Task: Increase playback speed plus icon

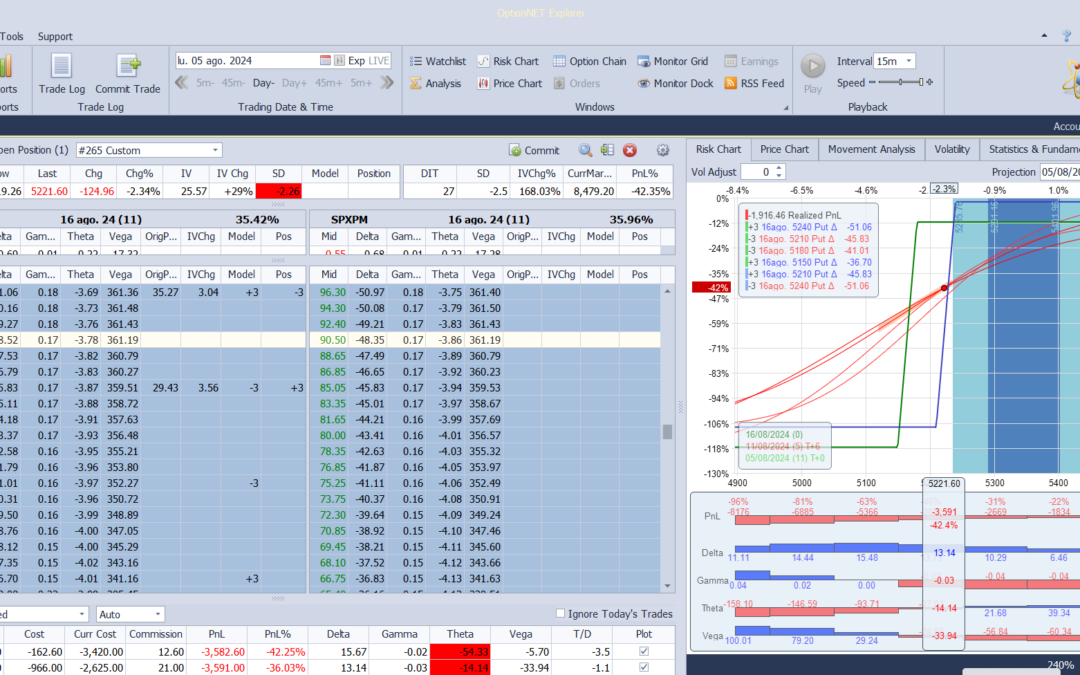Action: pos(930,83)
